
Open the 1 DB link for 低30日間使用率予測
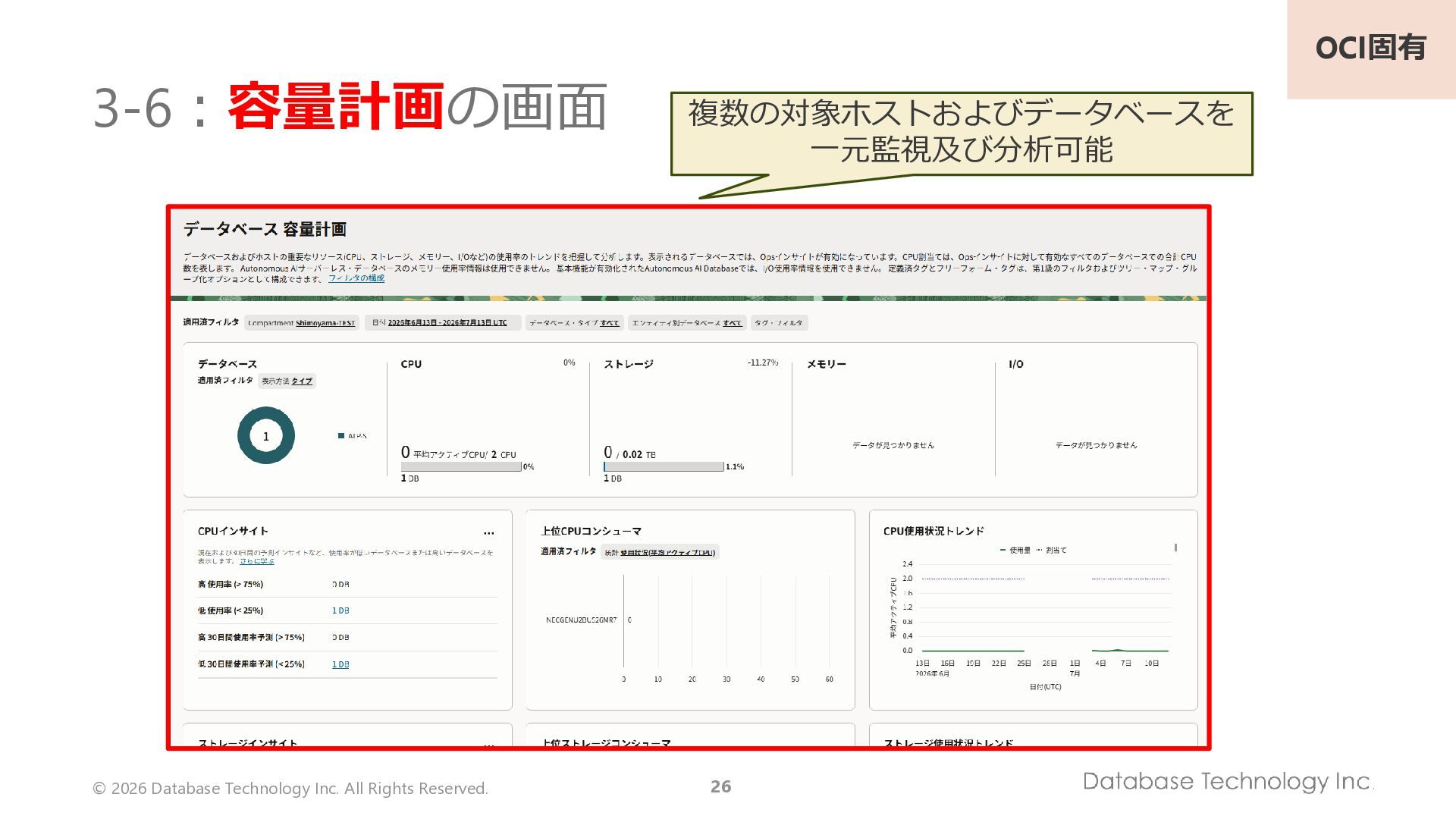pyautogui.click(x=340, y=665)
